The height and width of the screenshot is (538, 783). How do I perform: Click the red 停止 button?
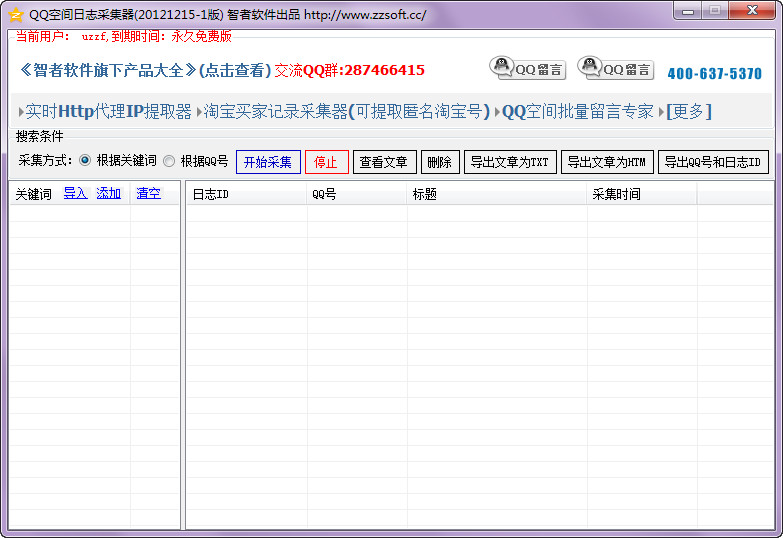point(327,162)
